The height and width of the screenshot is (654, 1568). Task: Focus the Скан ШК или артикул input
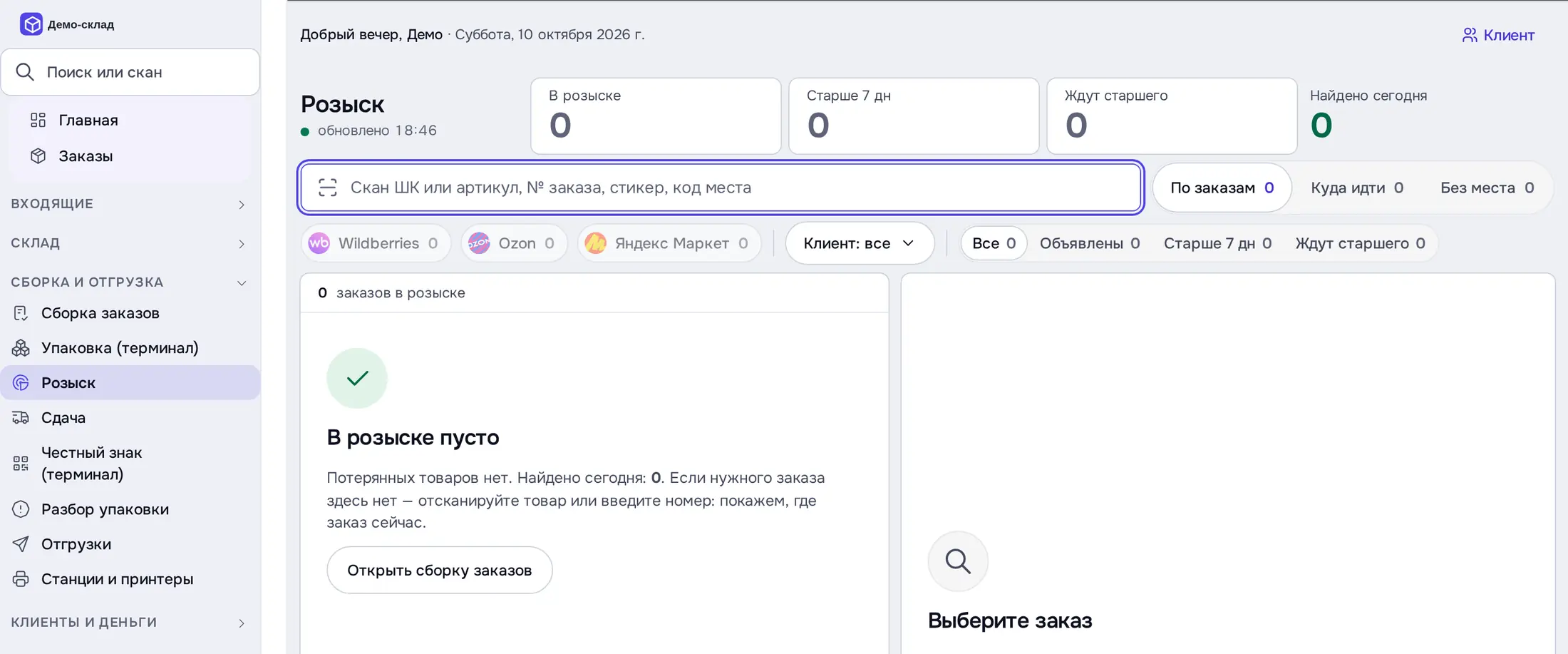721,188
